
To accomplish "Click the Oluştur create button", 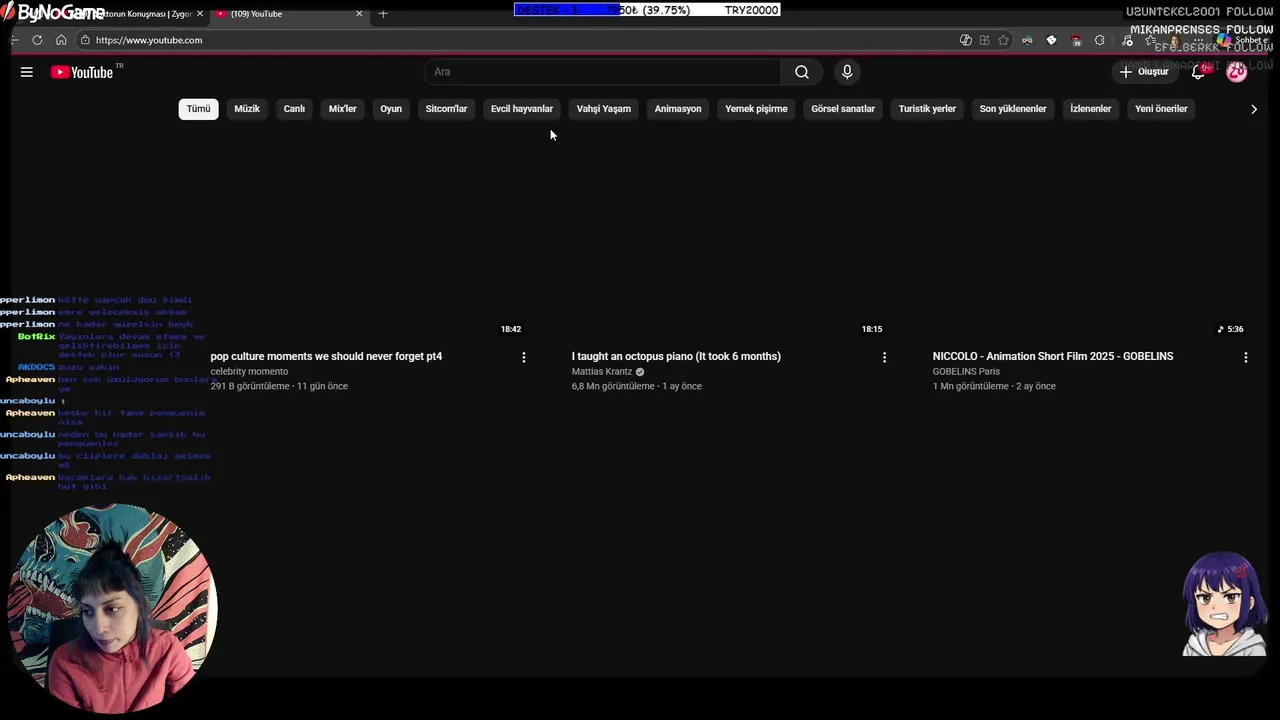I will click(1144, 72).
